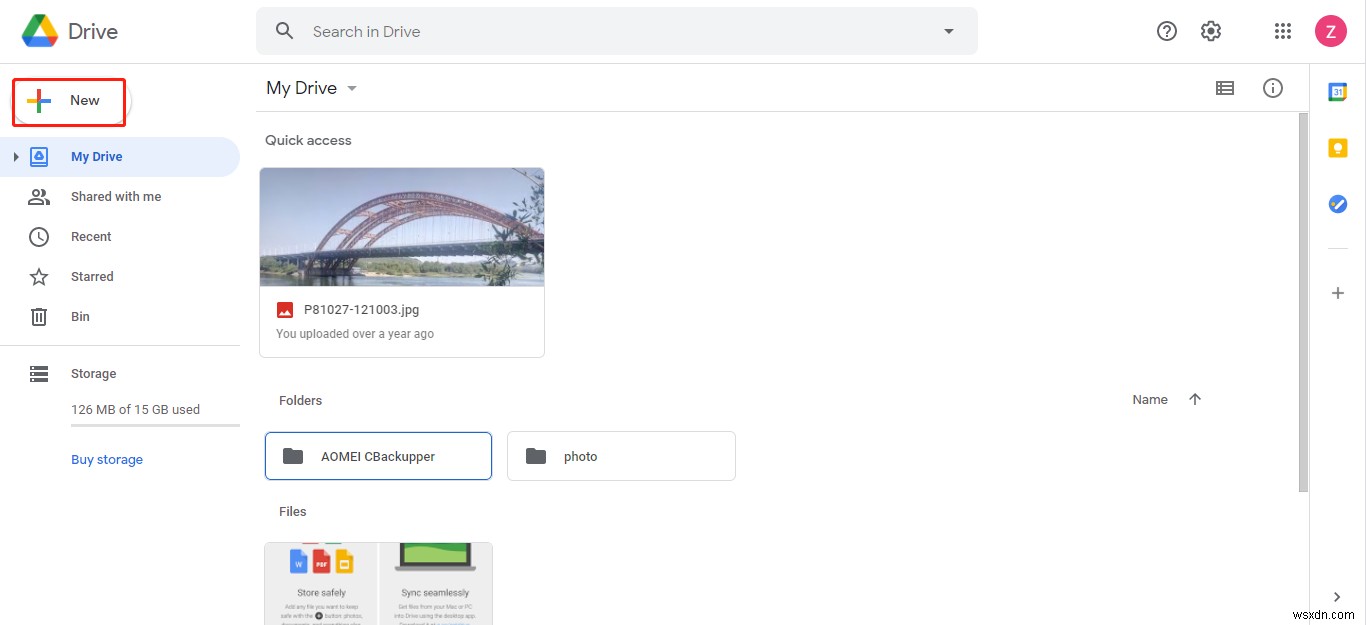
Task: Expand the My Drive tree arrow
Action: pyautogui.click(x=16, y=157)
